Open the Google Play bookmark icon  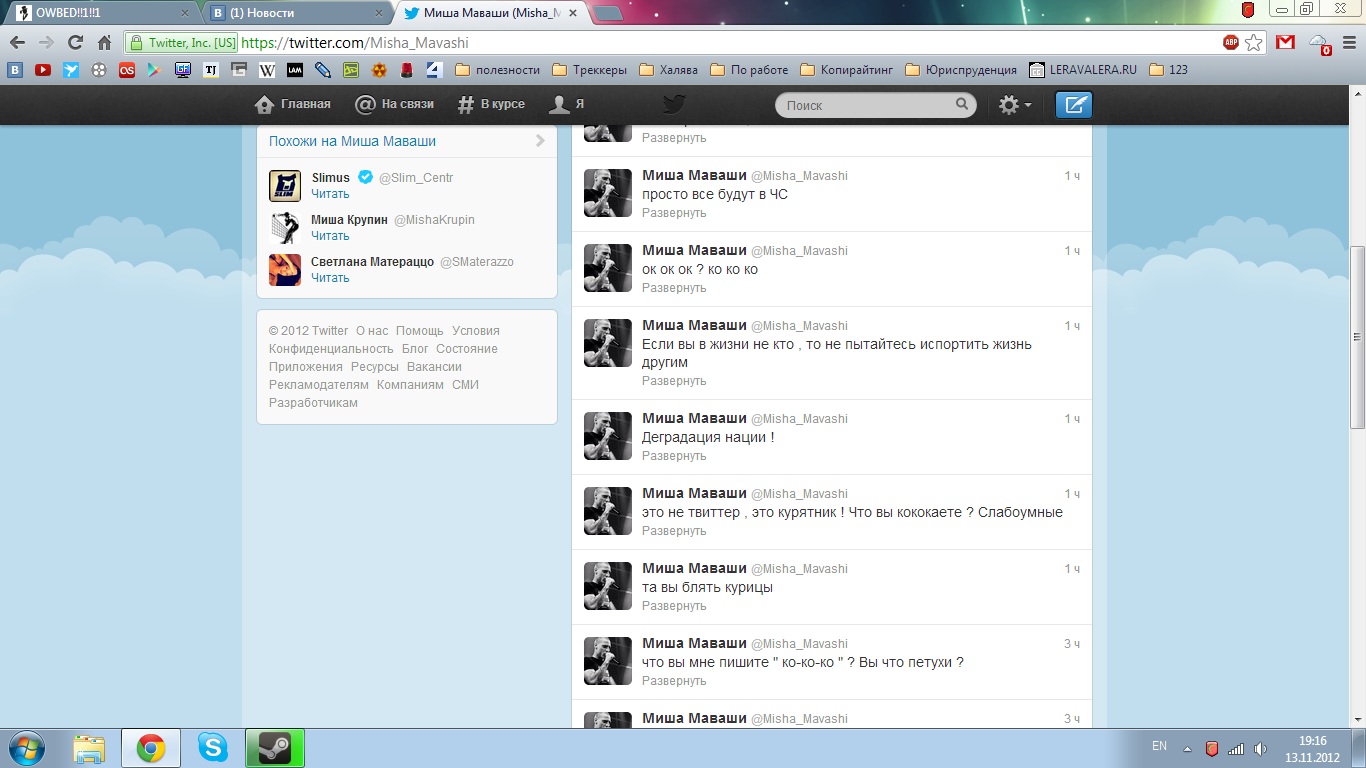click(154, 70)
